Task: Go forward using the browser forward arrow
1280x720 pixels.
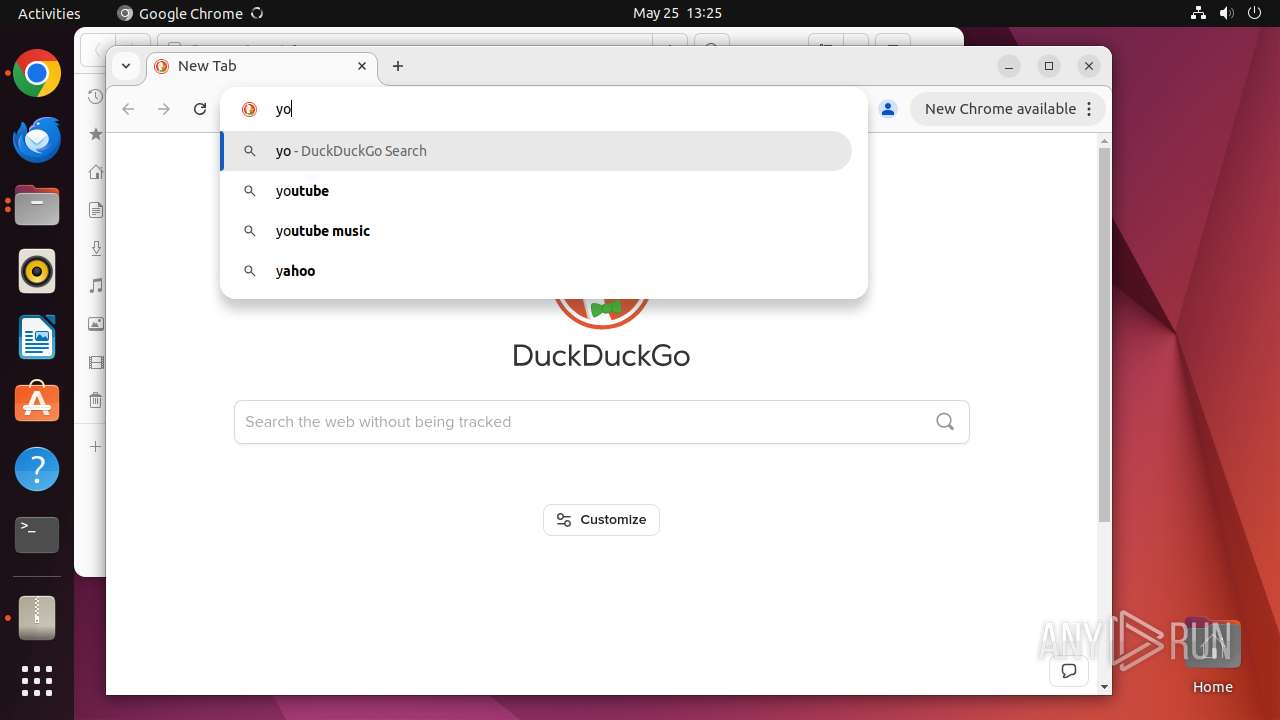Action: (x=164, y=109)
